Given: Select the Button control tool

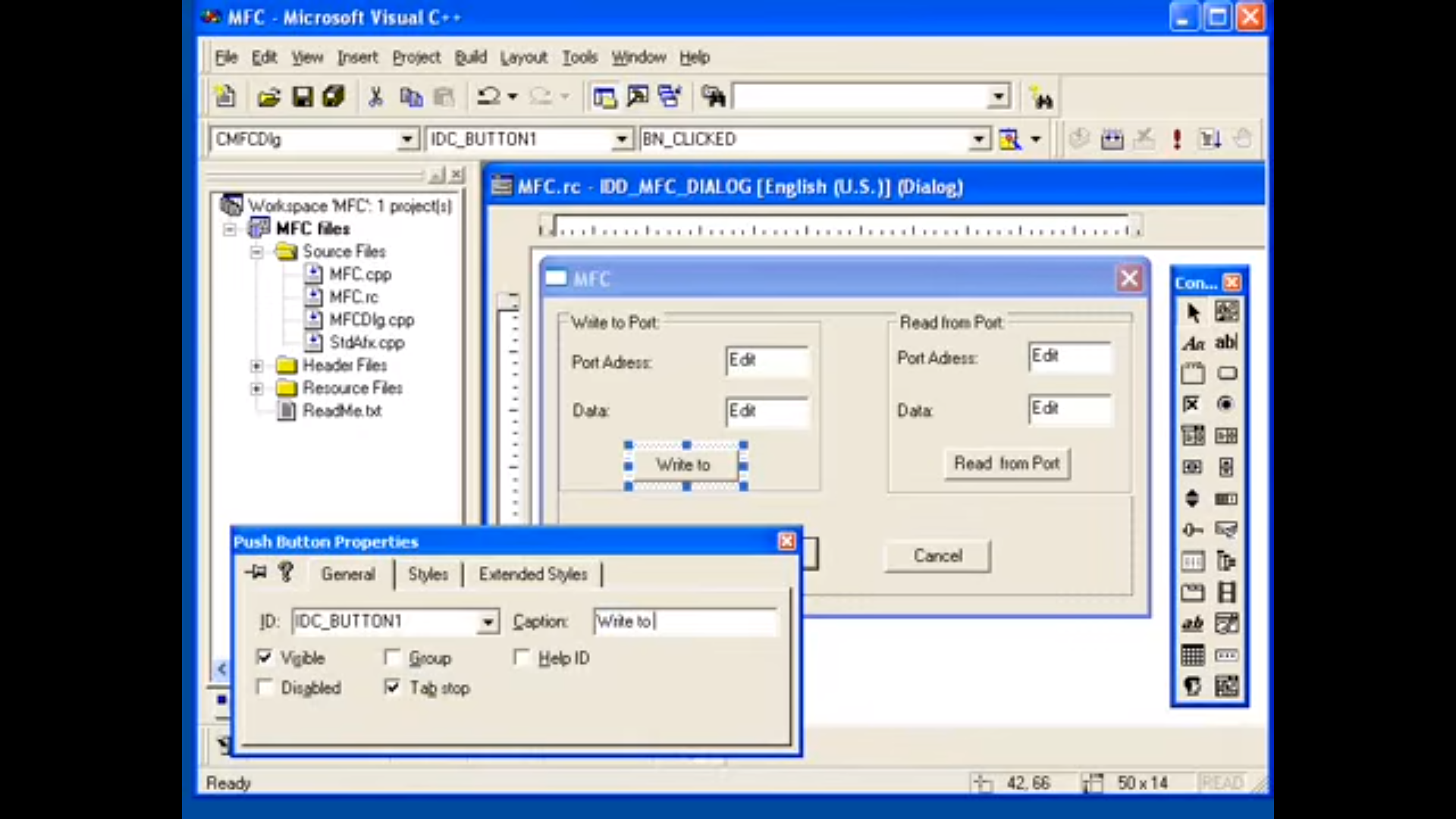Looking at the screenshot, I should pyautogui.click(x=1227, y=374).
